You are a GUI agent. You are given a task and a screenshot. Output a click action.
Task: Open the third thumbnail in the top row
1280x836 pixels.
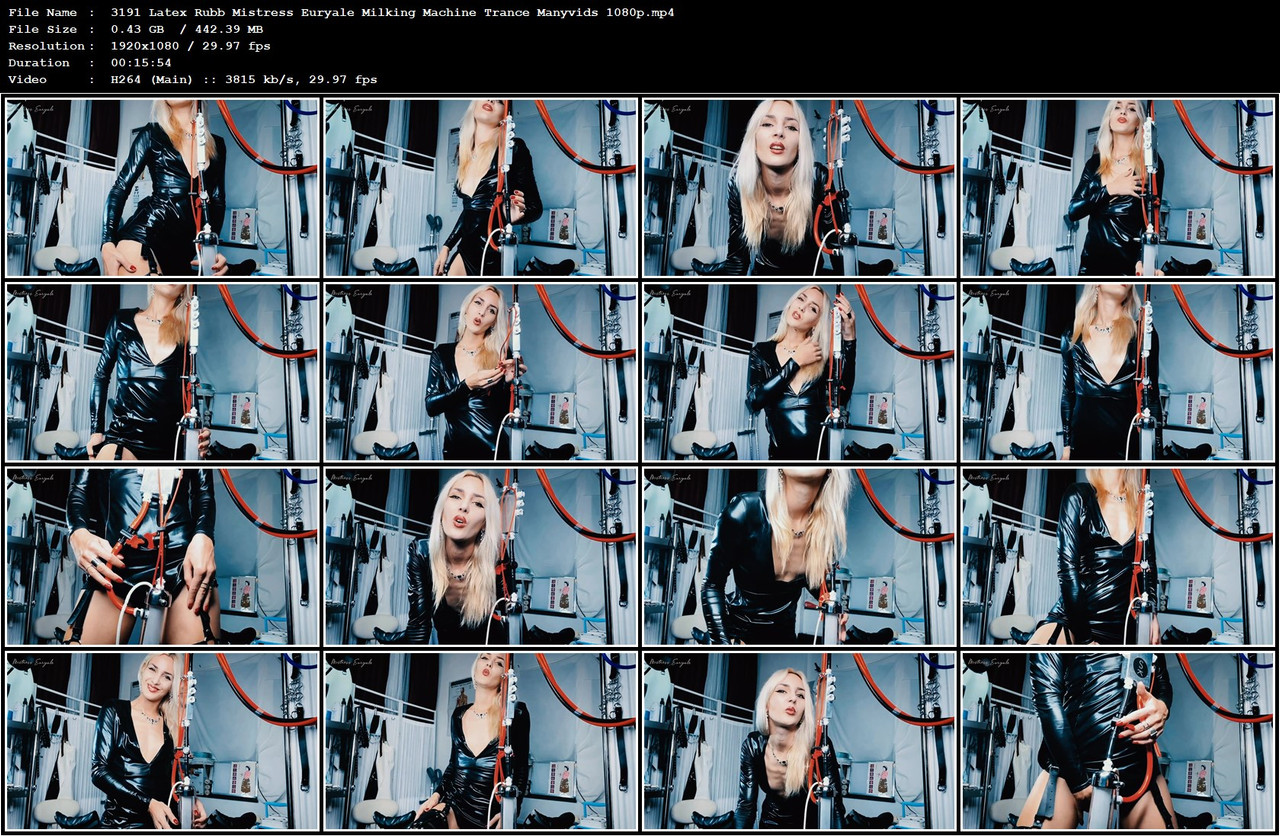799,187
